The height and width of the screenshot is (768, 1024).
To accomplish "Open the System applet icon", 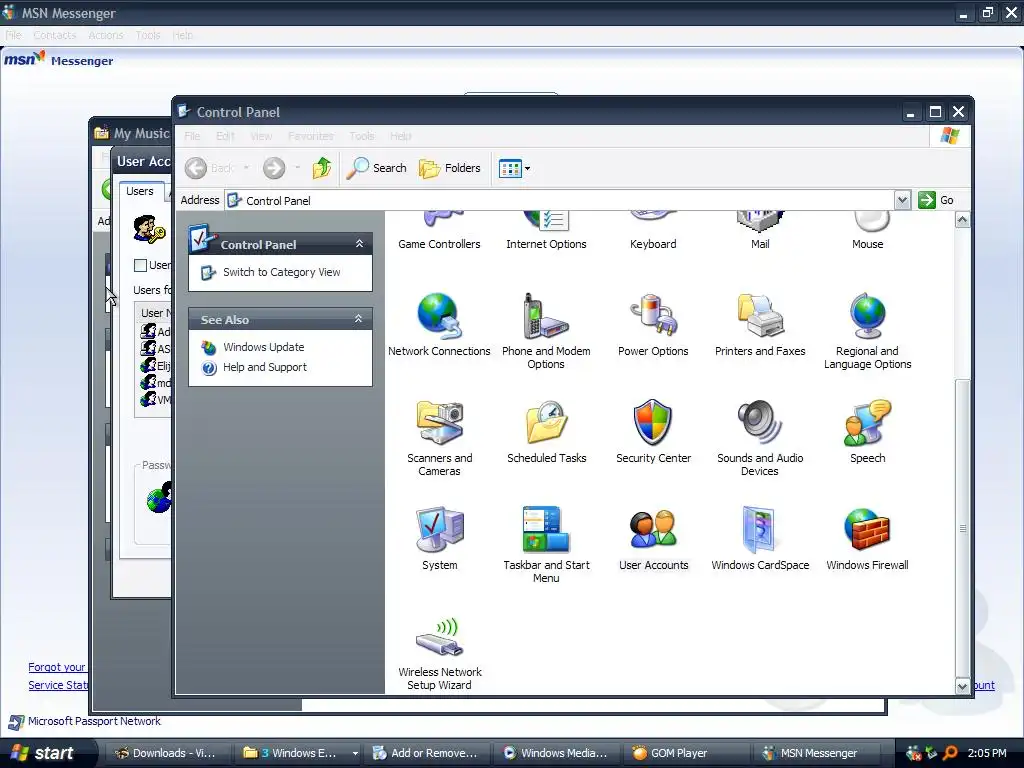I will click(439, 539).
